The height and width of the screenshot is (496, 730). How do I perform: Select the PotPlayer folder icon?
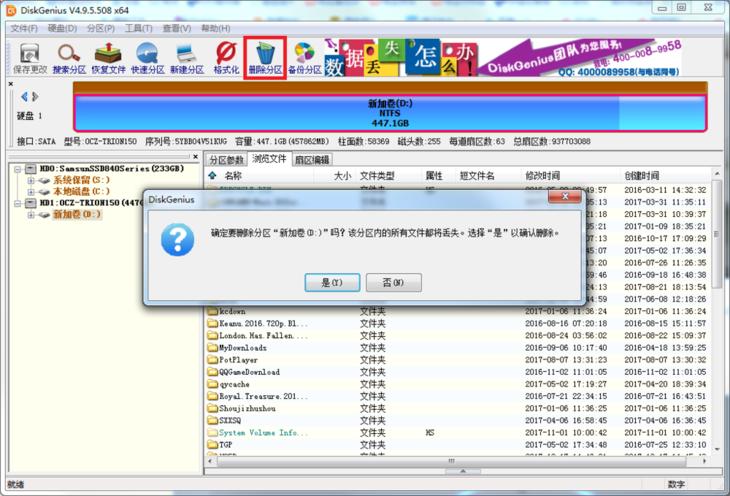point(213,360)
